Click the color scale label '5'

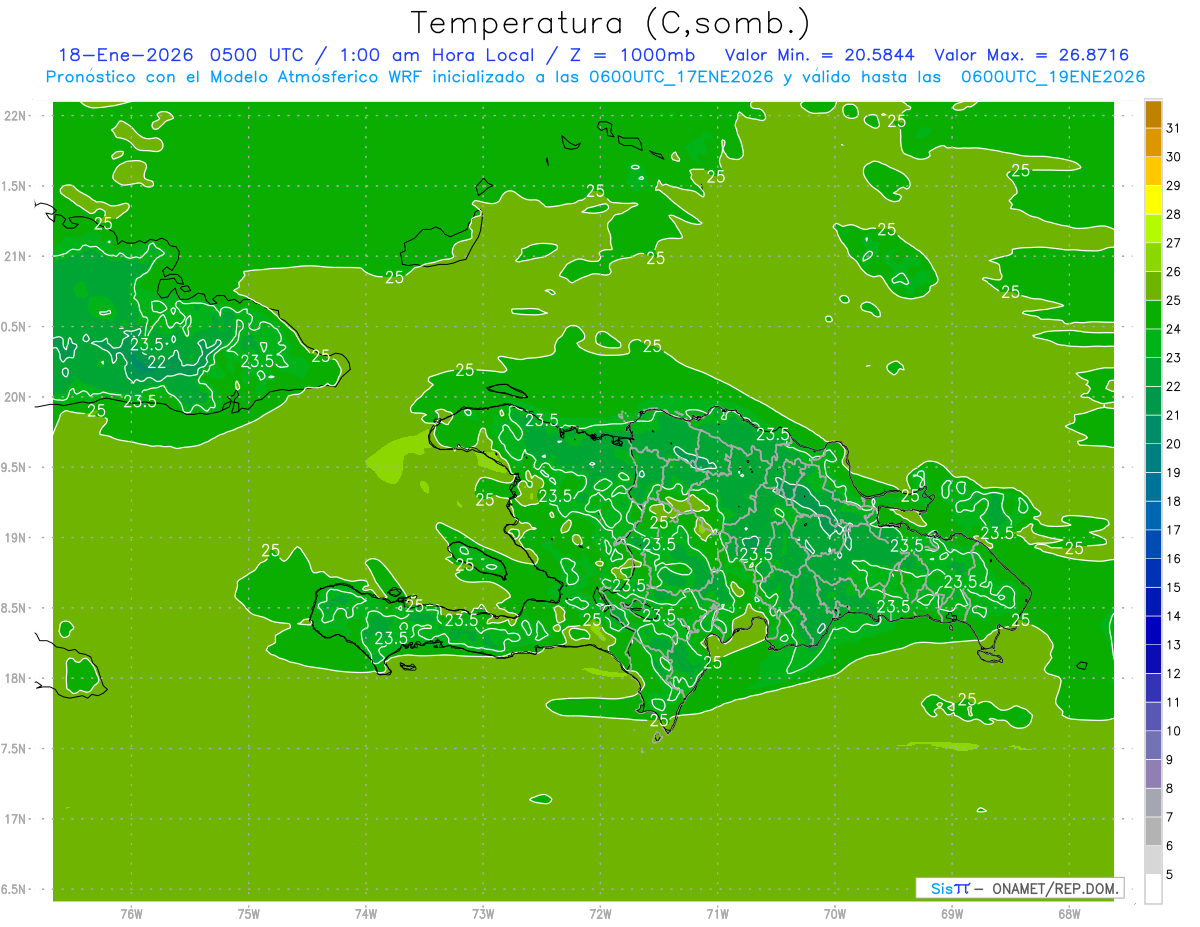[x=1170, y=875]
